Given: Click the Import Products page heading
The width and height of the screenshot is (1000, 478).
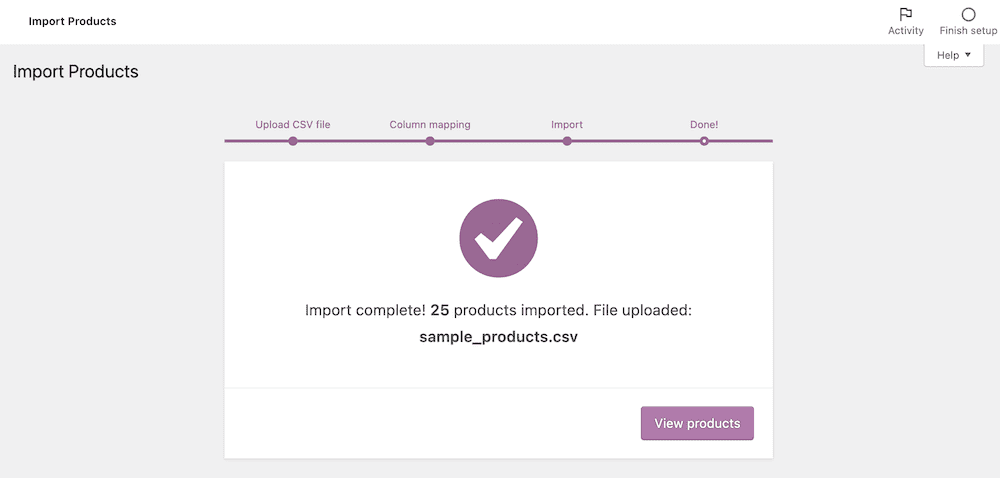Looking at the screenshot, I should 75,72.
